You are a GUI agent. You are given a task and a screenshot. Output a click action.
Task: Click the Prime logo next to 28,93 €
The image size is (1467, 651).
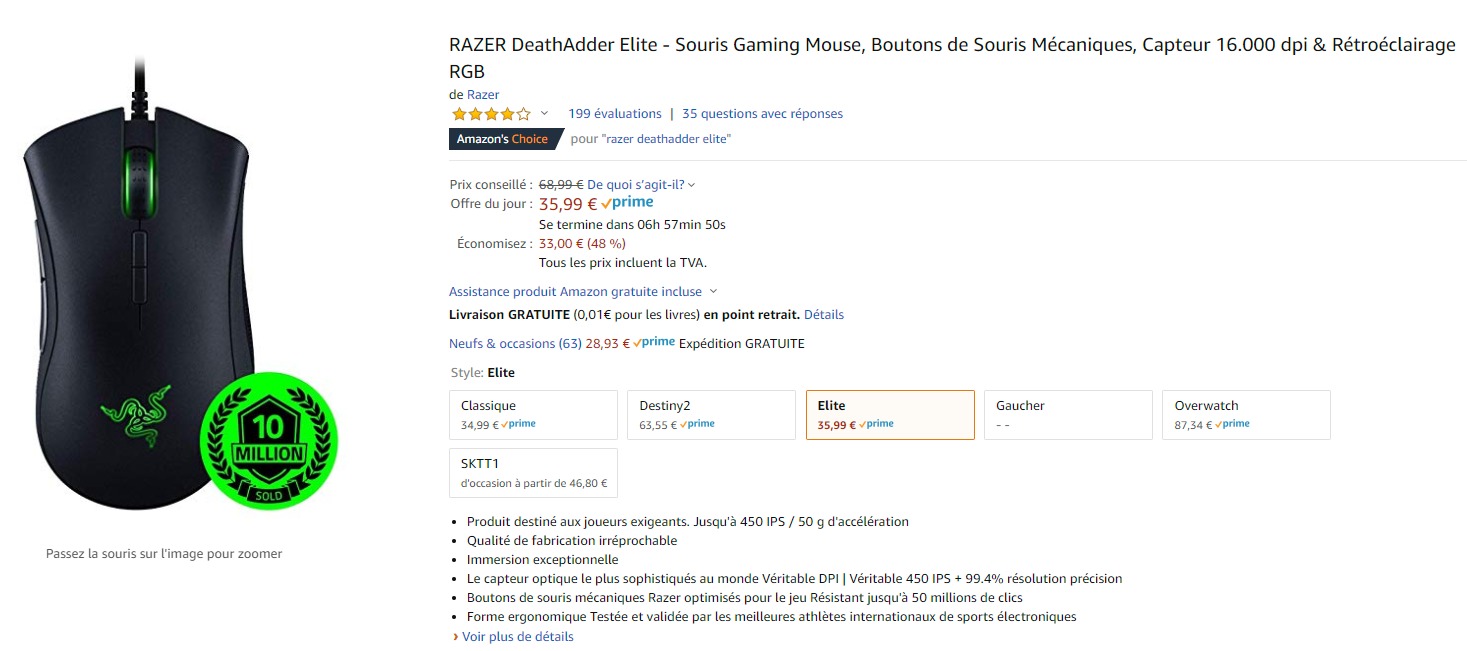(x=654, y=343)
